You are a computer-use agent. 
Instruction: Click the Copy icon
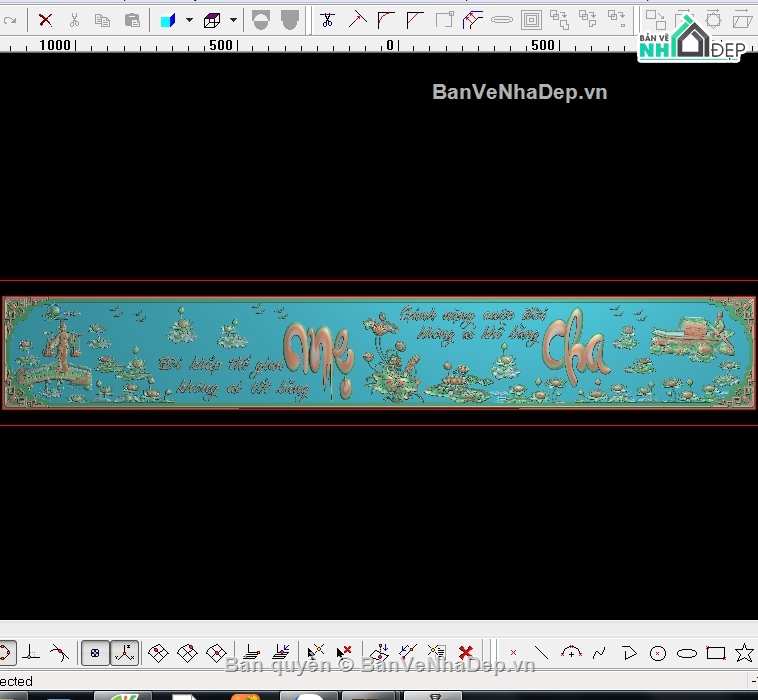coord(102,20)
